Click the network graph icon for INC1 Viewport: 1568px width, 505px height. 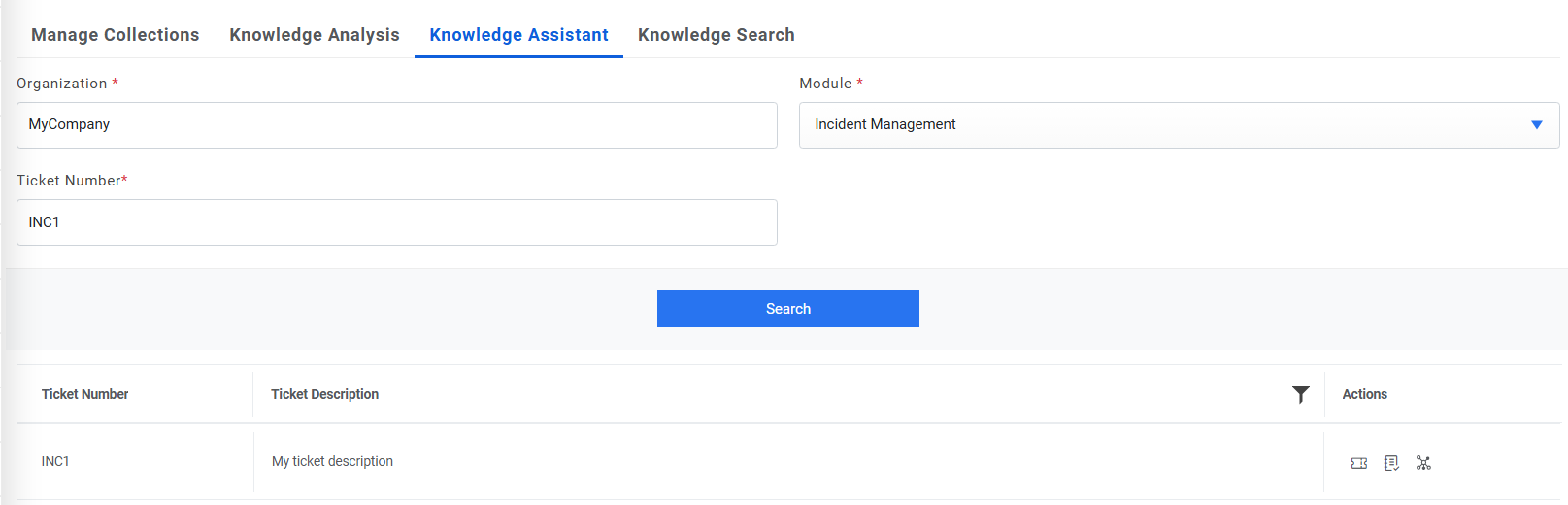pos(1423,463)
